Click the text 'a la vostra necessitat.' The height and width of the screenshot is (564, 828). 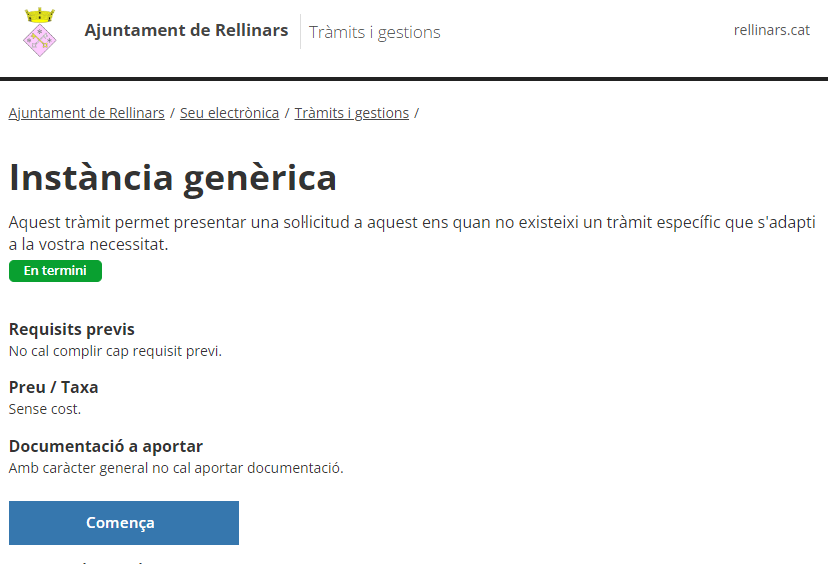tap(88, 244)
